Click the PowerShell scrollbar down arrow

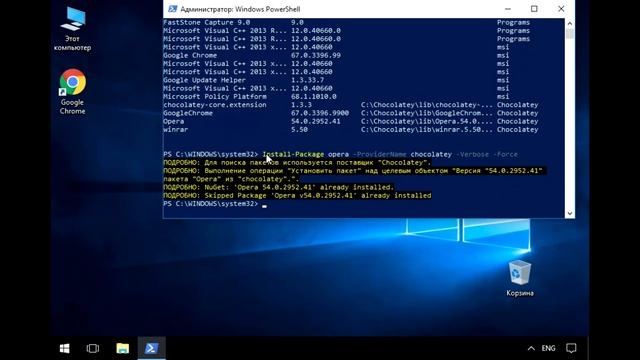pyautogui.click(x=570, y=213)
